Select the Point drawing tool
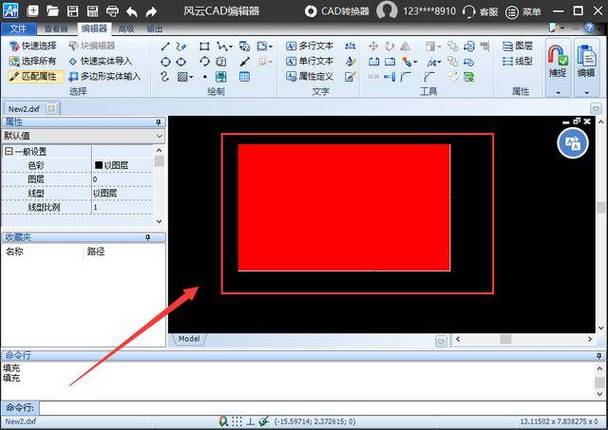 [x=205, y=77]
